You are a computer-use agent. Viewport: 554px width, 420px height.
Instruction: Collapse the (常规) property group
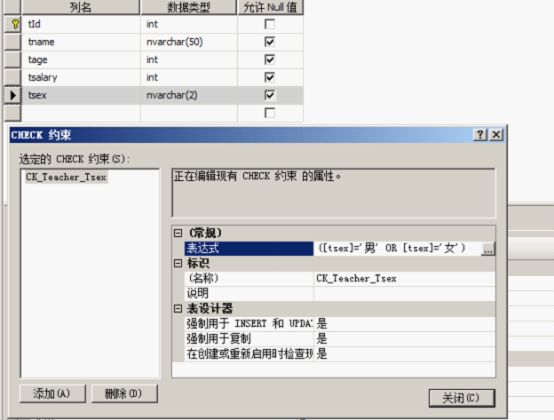tap(178, 233)
